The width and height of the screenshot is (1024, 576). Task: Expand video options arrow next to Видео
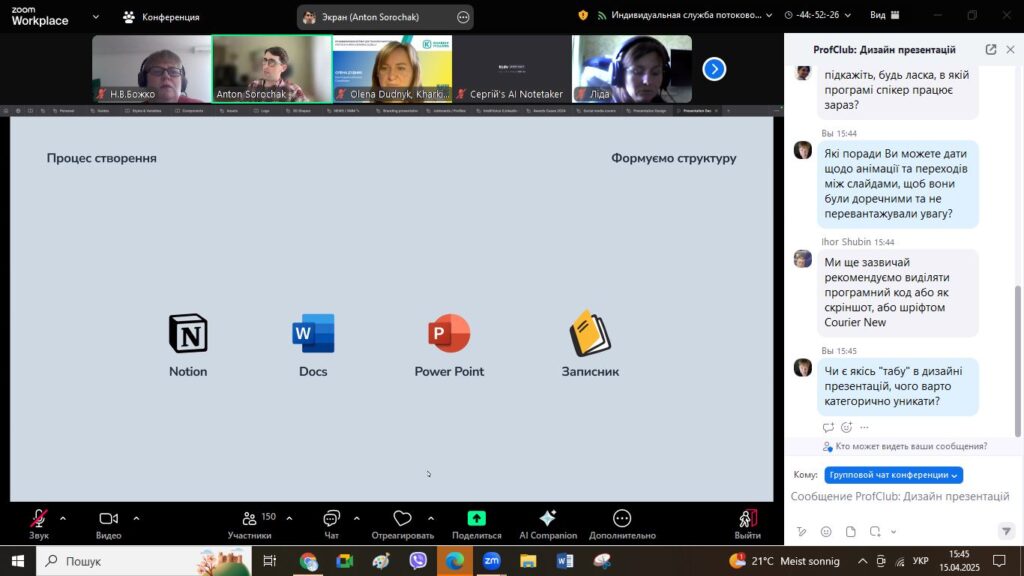pos(136,519)
